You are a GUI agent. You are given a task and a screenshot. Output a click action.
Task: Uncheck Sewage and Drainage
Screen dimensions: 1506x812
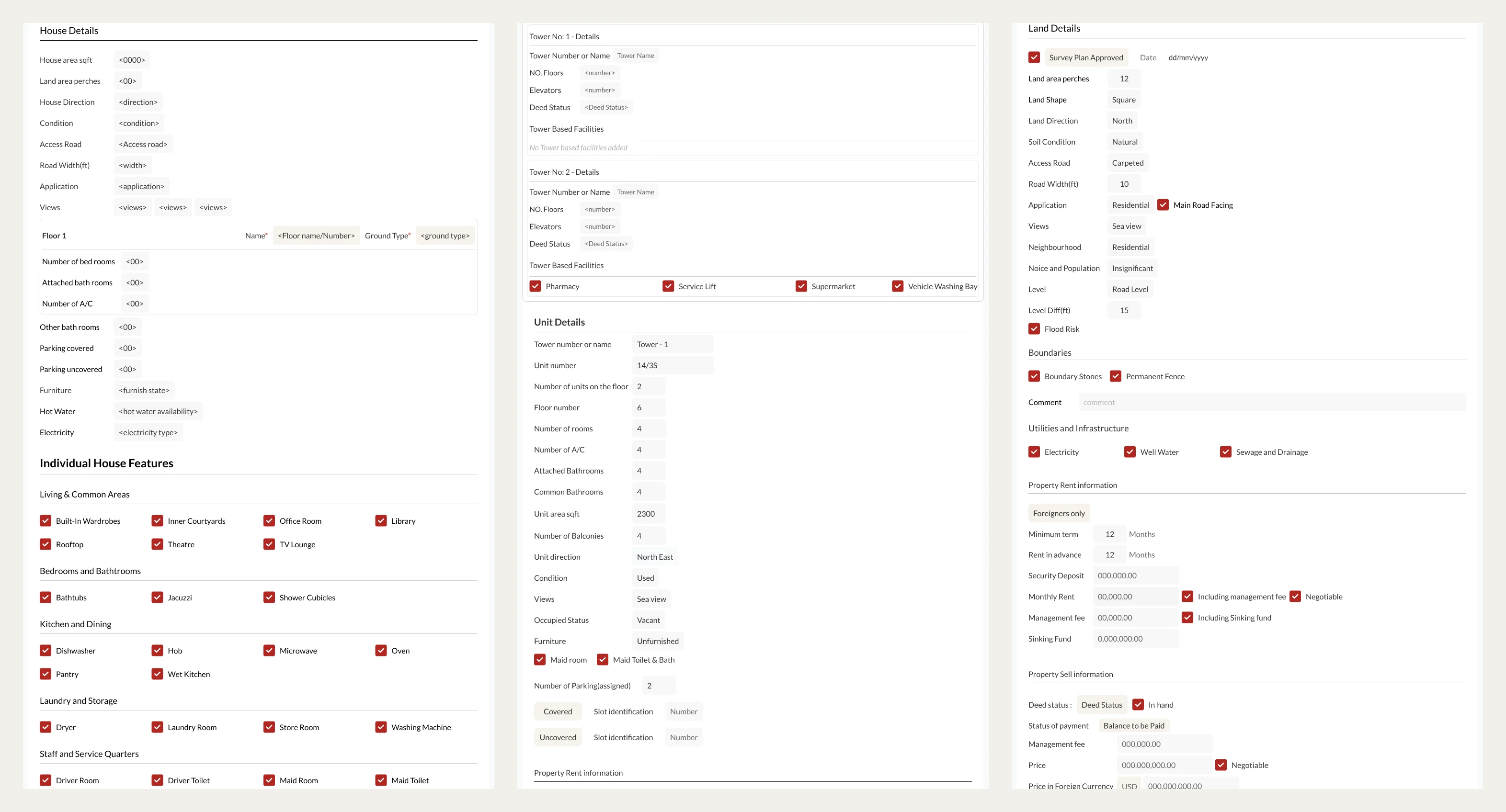(1226, 452)
